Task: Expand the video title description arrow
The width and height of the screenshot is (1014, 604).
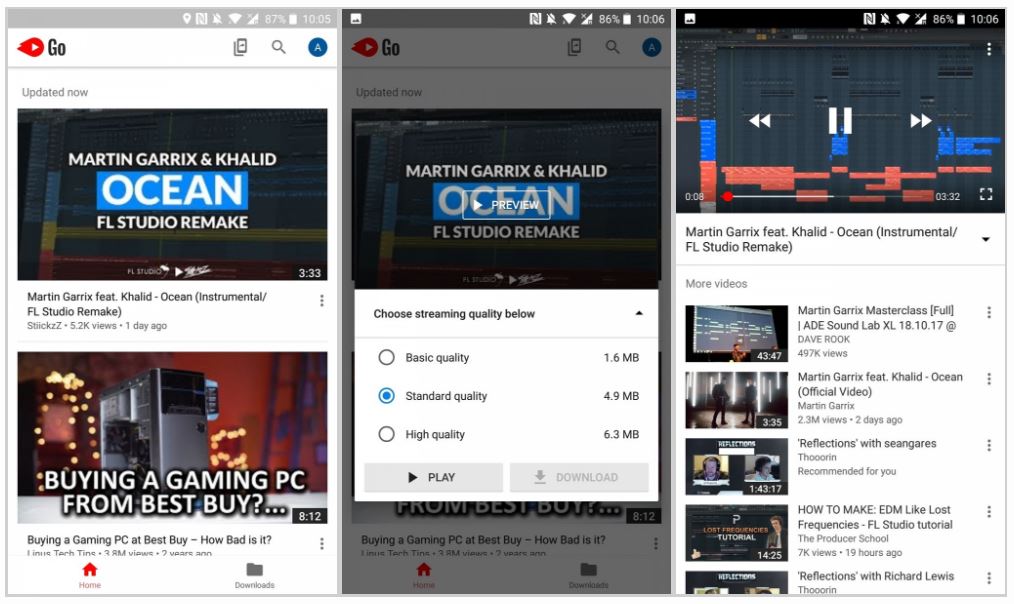Action: click(x=986, y=240)
